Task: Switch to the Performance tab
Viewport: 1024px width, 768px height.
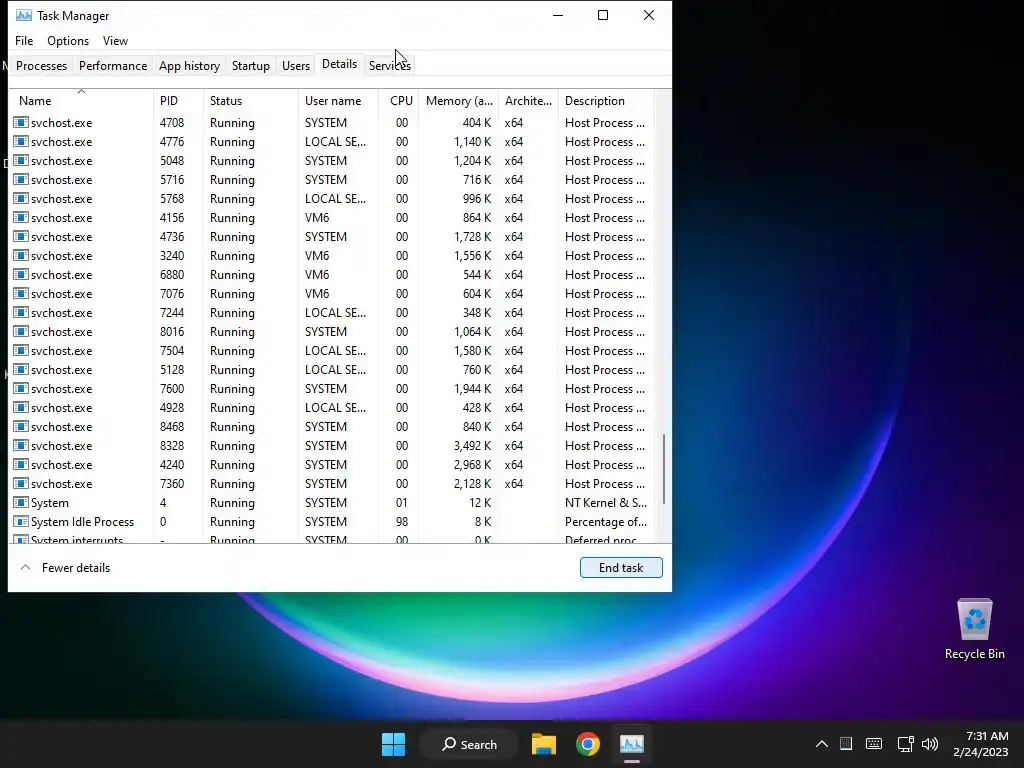Action: (113, 66)
